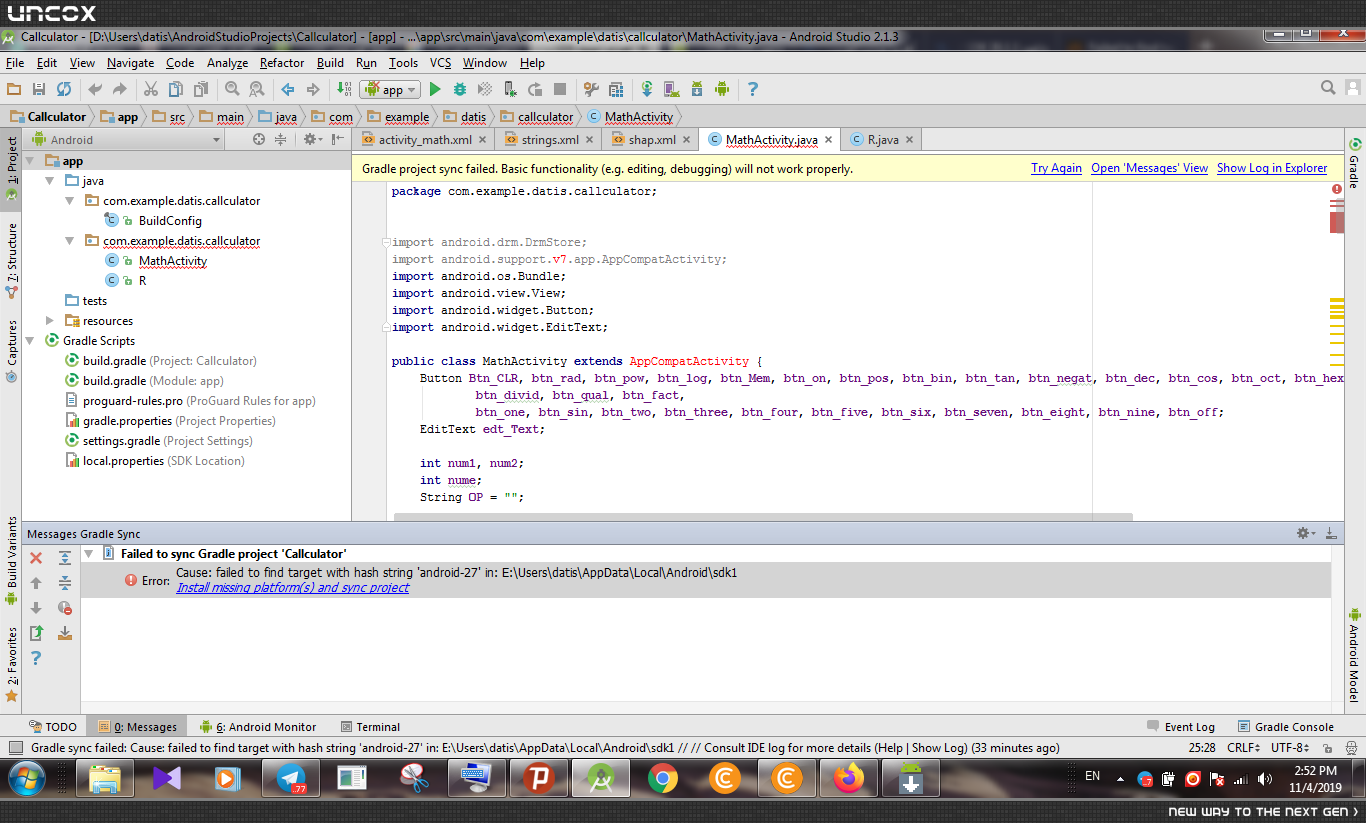Click the Paste clipboard icon
Viewport: 1366px width, 823px height.
point(200,89)
